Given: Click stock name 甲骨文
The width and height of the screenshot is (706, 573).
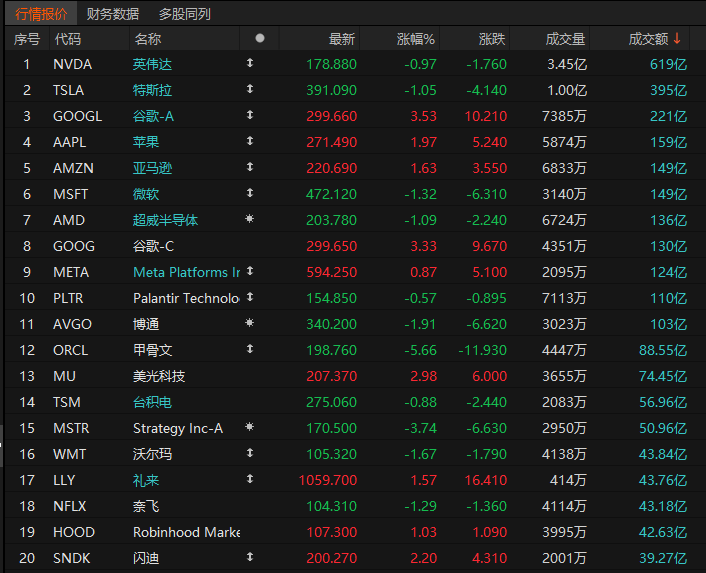Looking at the screenshot, I should (x=152, y=350).
